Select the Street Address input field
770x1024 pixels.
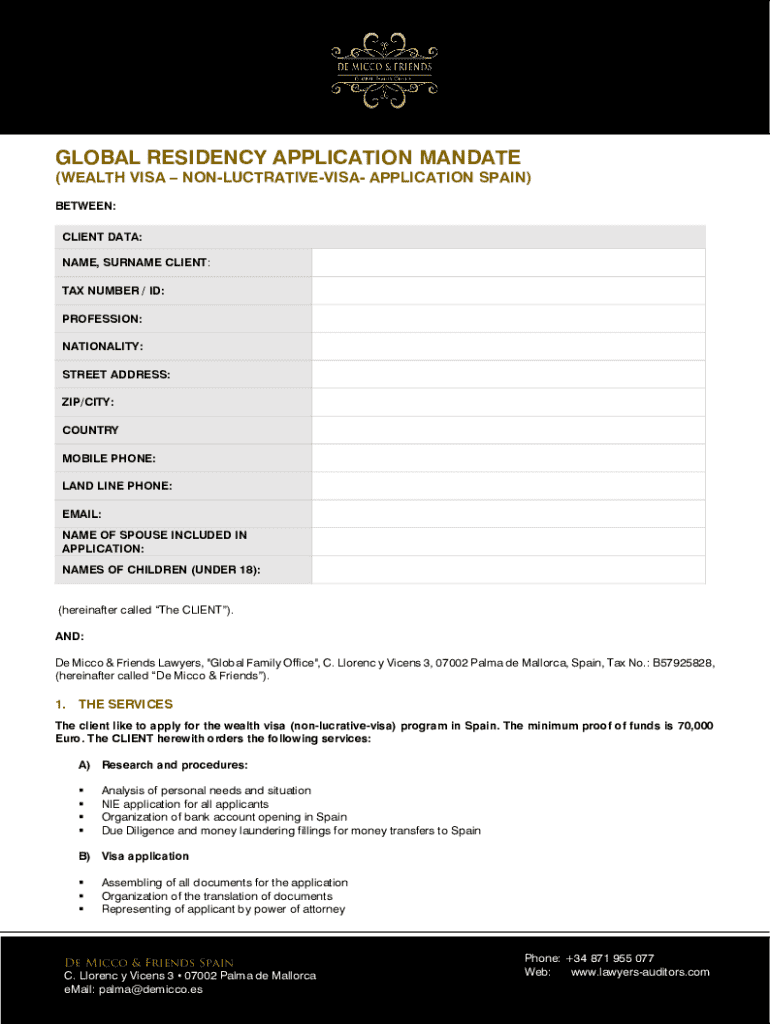tap(508, 374)
